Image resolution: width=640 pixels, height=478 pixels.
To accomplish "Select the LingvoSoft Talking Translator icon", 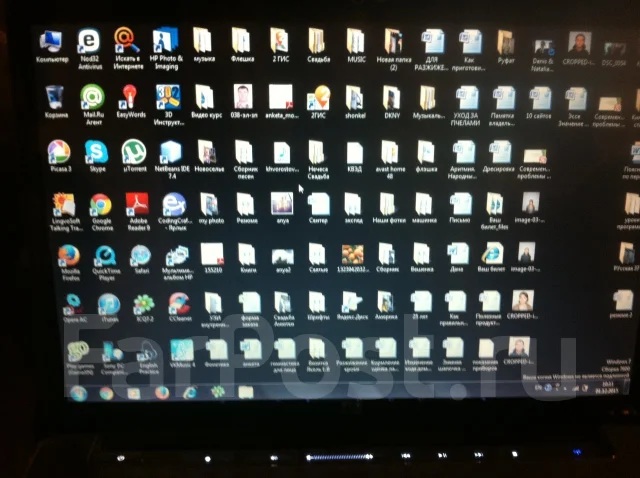I will (65, 211).
